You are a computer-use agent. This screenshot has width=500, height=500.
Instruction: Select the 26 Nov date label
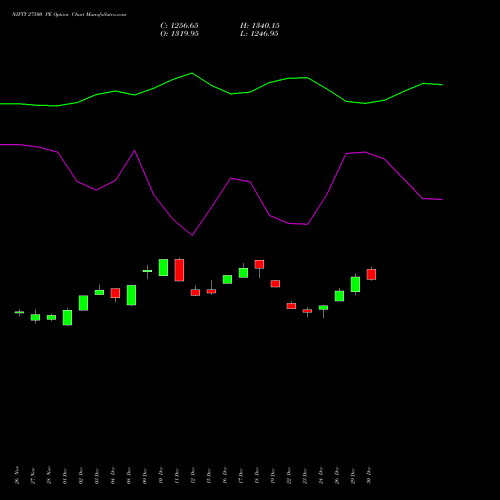tap(17, 475)
